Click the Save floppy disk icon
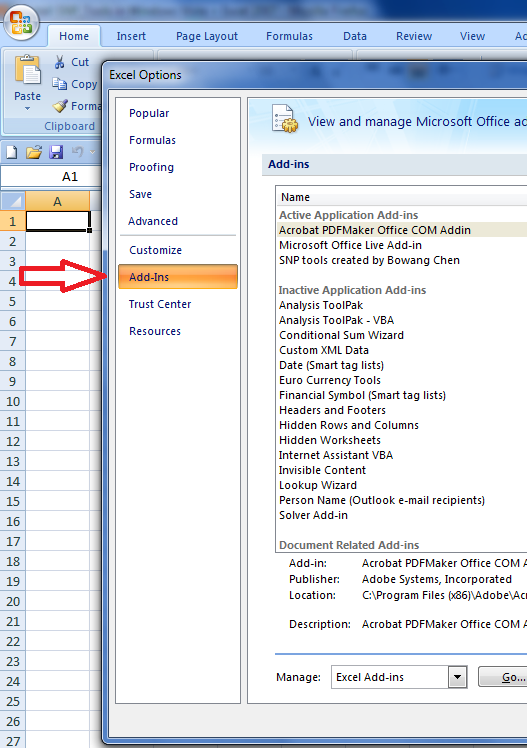Viewport: 527px width, 748px height. pyautogui.click(x=56, y=152)
